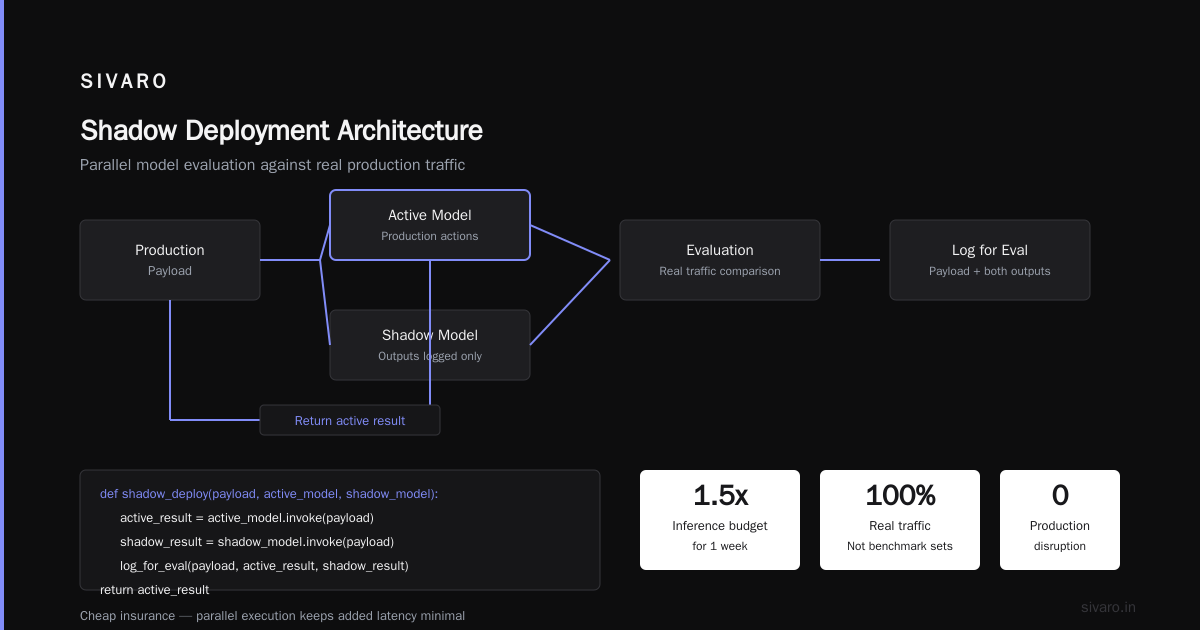Select the Production Payload node
This screenshot has width=1200, height=630.
pos(170,260)
